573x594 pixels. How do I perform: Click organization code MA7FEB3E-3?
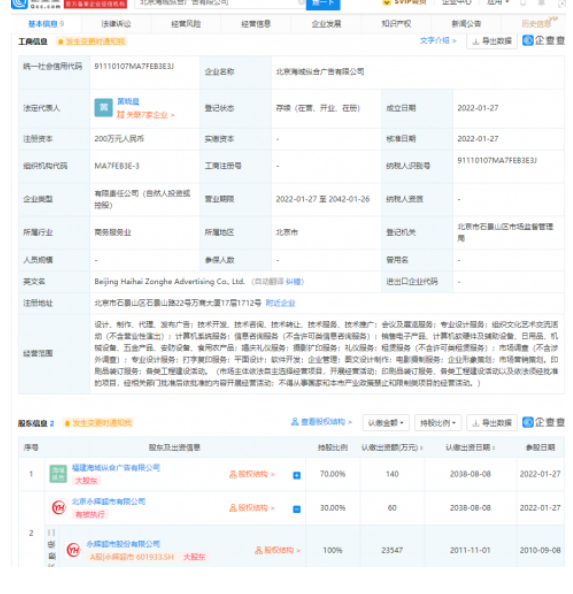(117, 166)
